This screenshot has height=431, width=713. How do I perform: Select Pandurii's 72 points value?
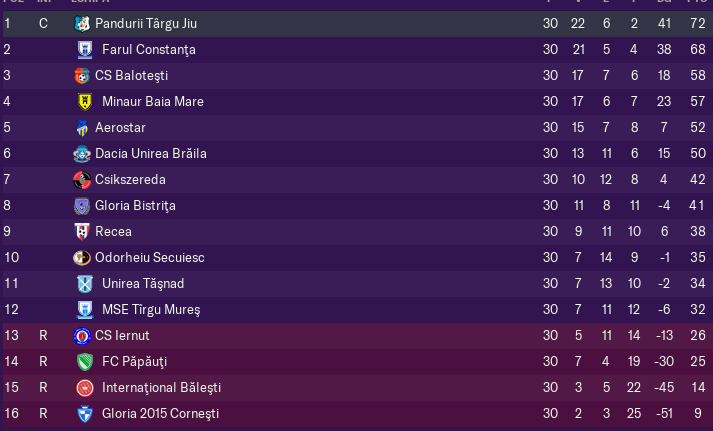[x=698, y=24]
